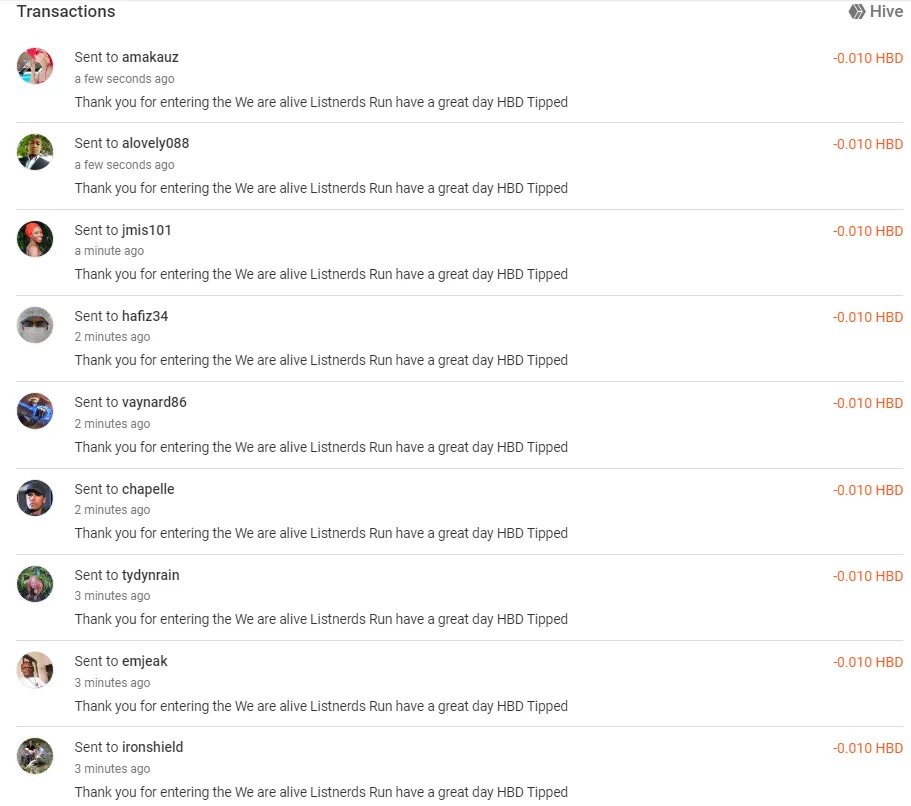Image resolution: width=911 pixels, height=806 pixels.
Task: Click jmis101's round avatar picture
Action: tap(35, 239)
